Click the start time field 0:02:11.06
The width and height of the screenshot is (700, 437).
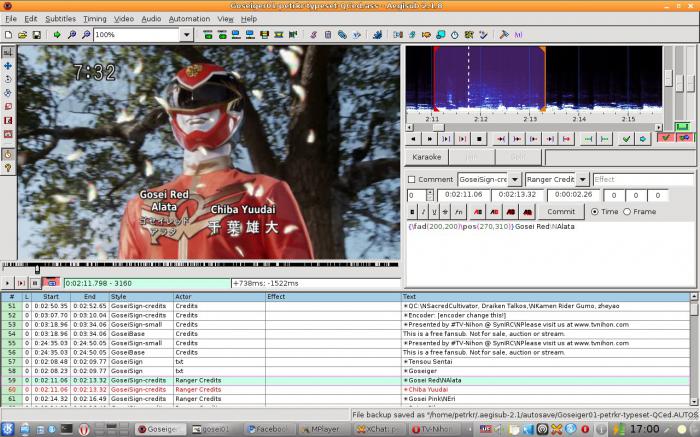click(463, 195)
